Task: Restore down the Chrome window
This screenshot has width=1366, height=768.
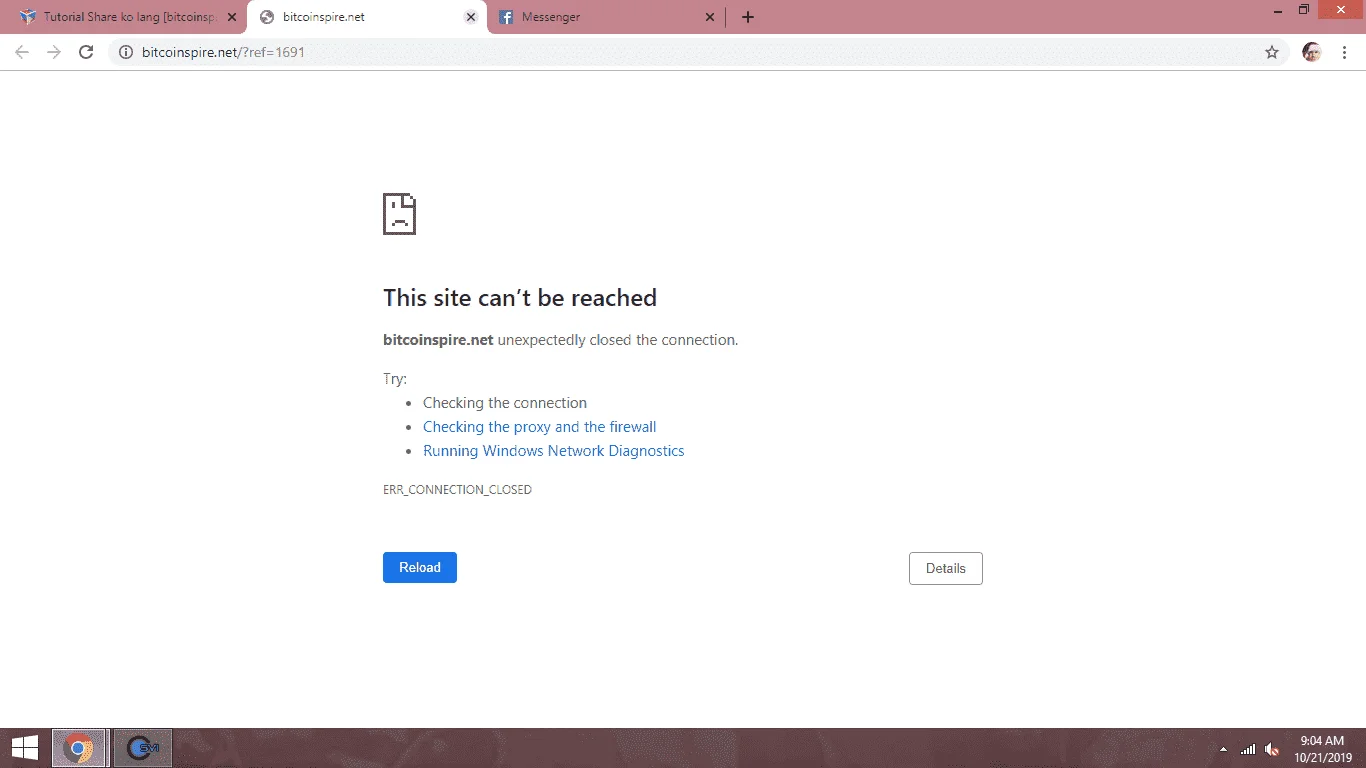Action: 1303,9
